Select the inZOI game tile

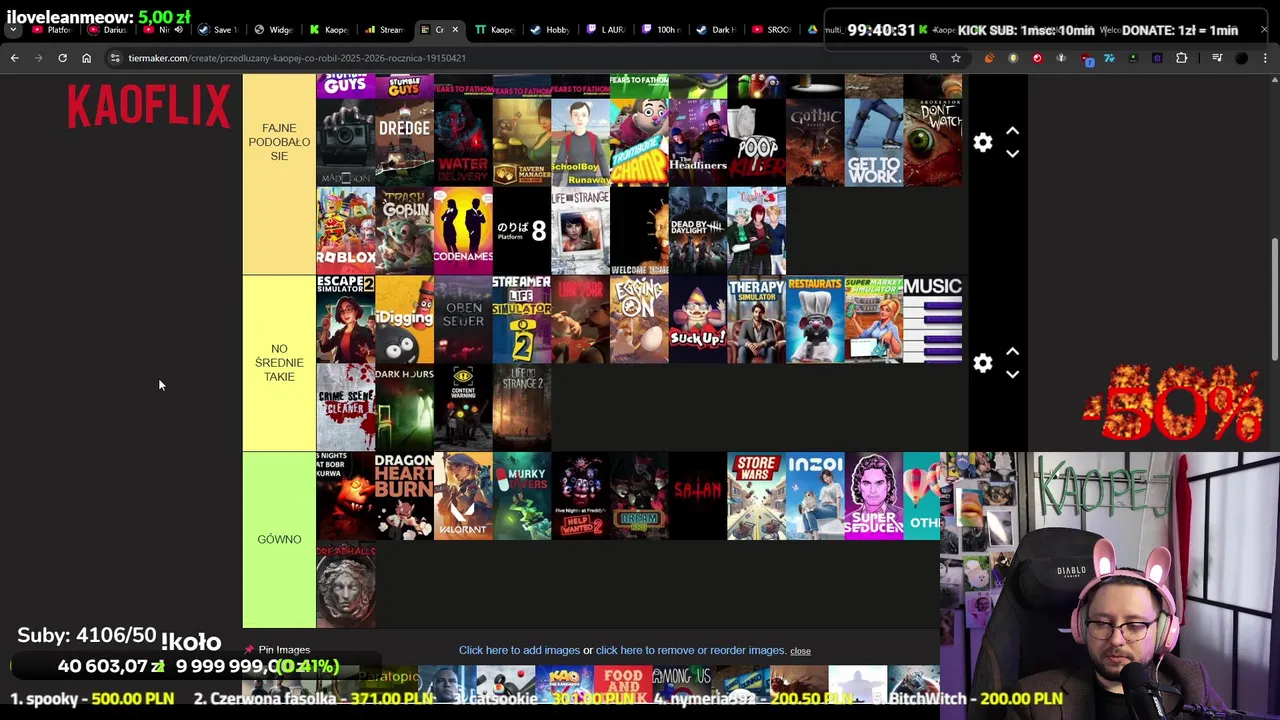coord(815,496)
